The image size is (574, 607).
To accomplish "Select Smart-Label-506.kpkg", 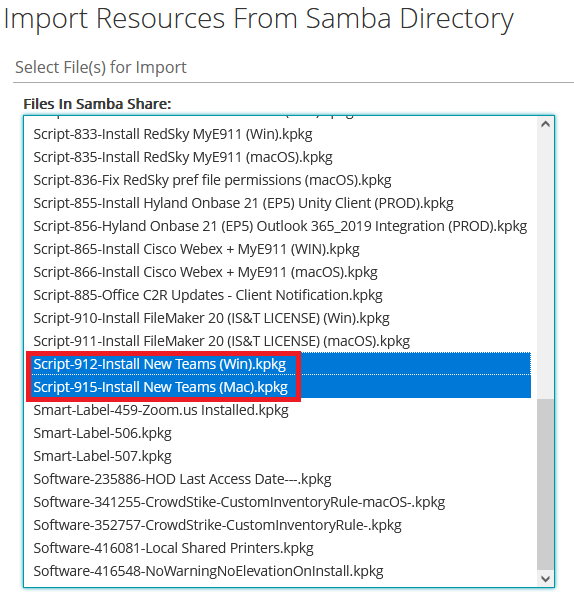I will (x=282, y=433).
